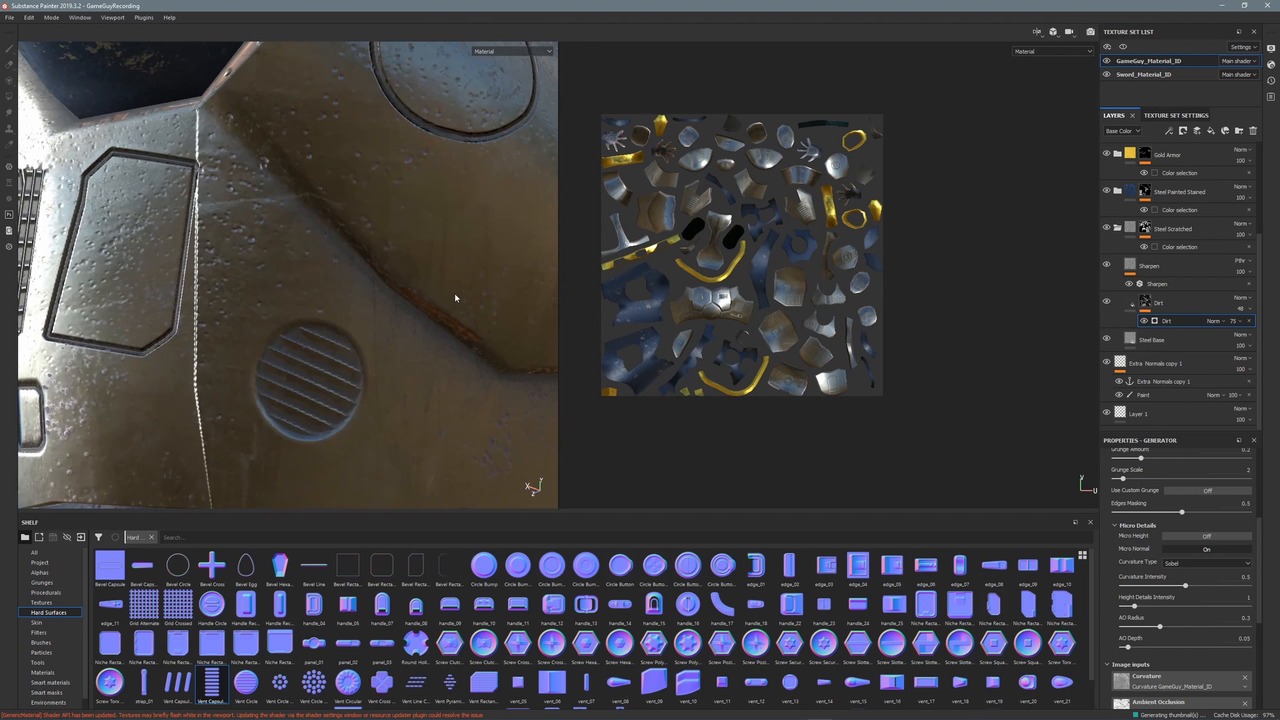Click the shelf import resource icon
The image size is (1280, 720).
click(x=81, y=537)
